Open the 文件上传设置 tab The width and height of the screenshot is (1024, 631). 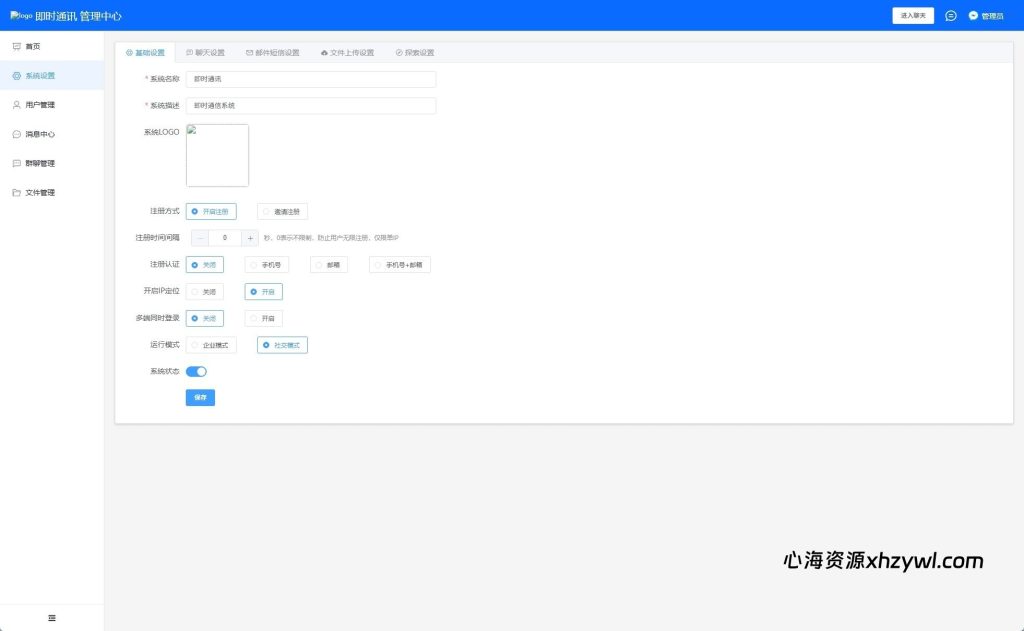click(x=347, y=53)
